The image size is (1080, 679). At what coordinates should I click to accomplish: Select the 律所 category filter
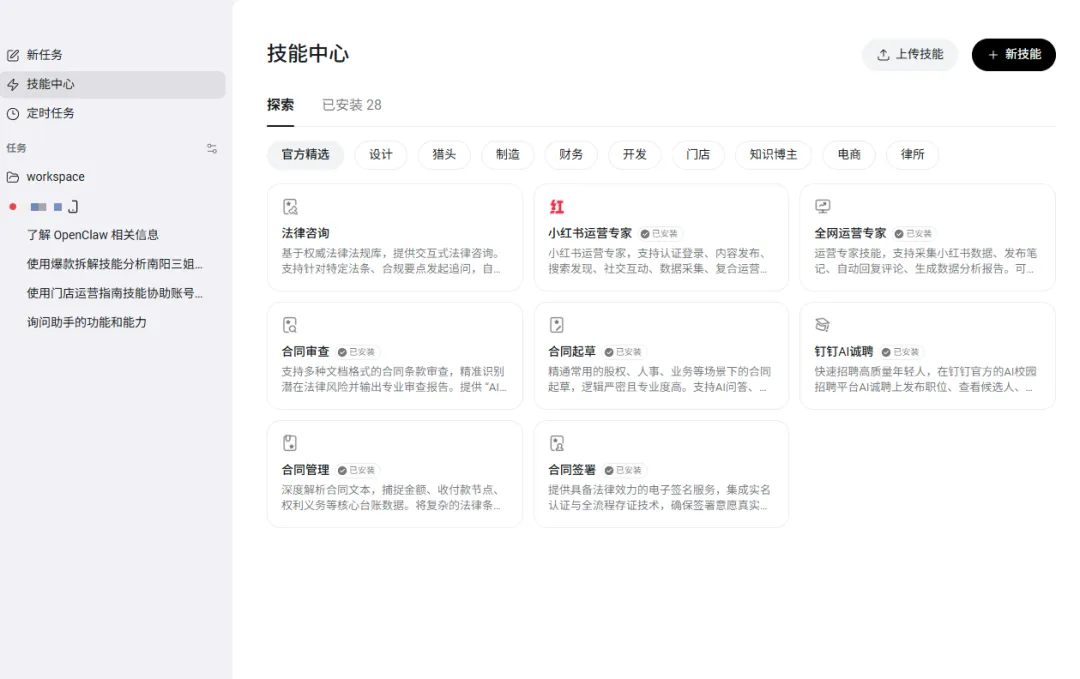point(913,154)
